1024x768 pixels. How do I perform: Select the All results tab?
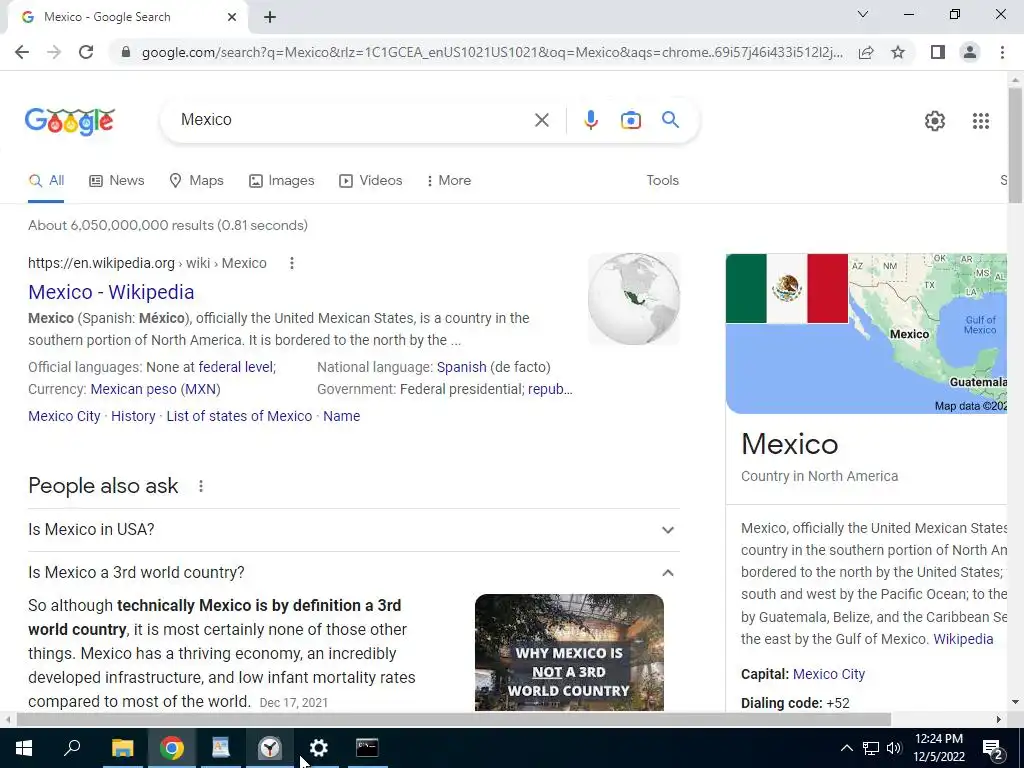point(46,181)
